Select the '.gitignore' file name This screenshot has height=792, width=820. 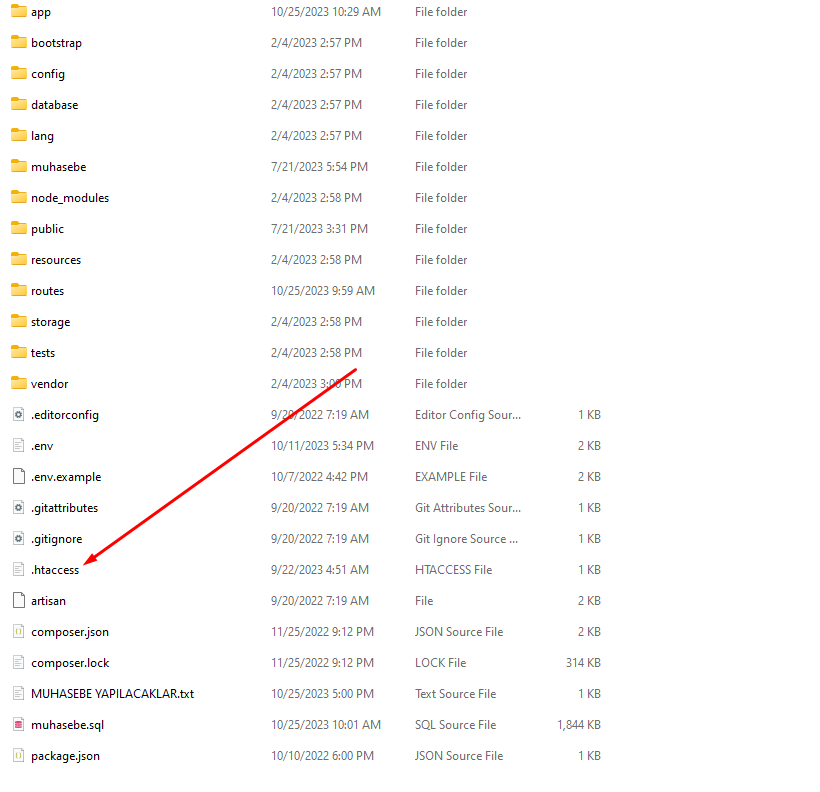[x=56, y=539]
